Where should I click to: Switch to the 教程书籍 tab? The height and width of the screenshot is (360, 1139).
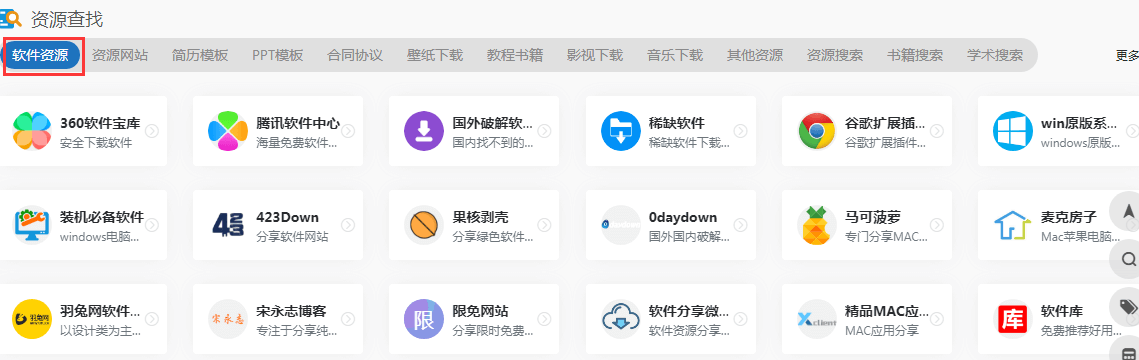(x=515, y=55)
